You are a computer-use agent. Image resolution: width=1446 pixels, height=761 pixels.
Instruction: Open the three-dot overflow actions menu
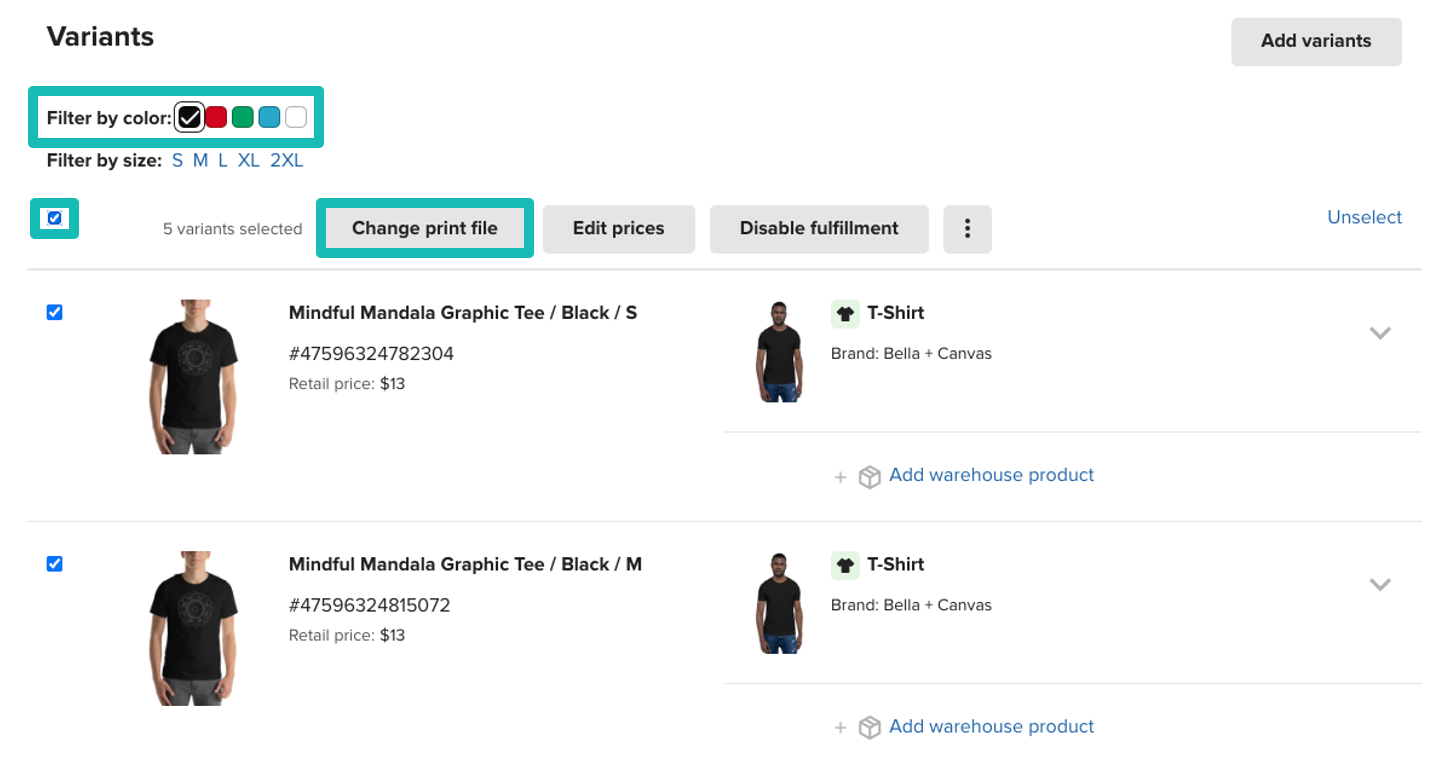coord(967,229)
